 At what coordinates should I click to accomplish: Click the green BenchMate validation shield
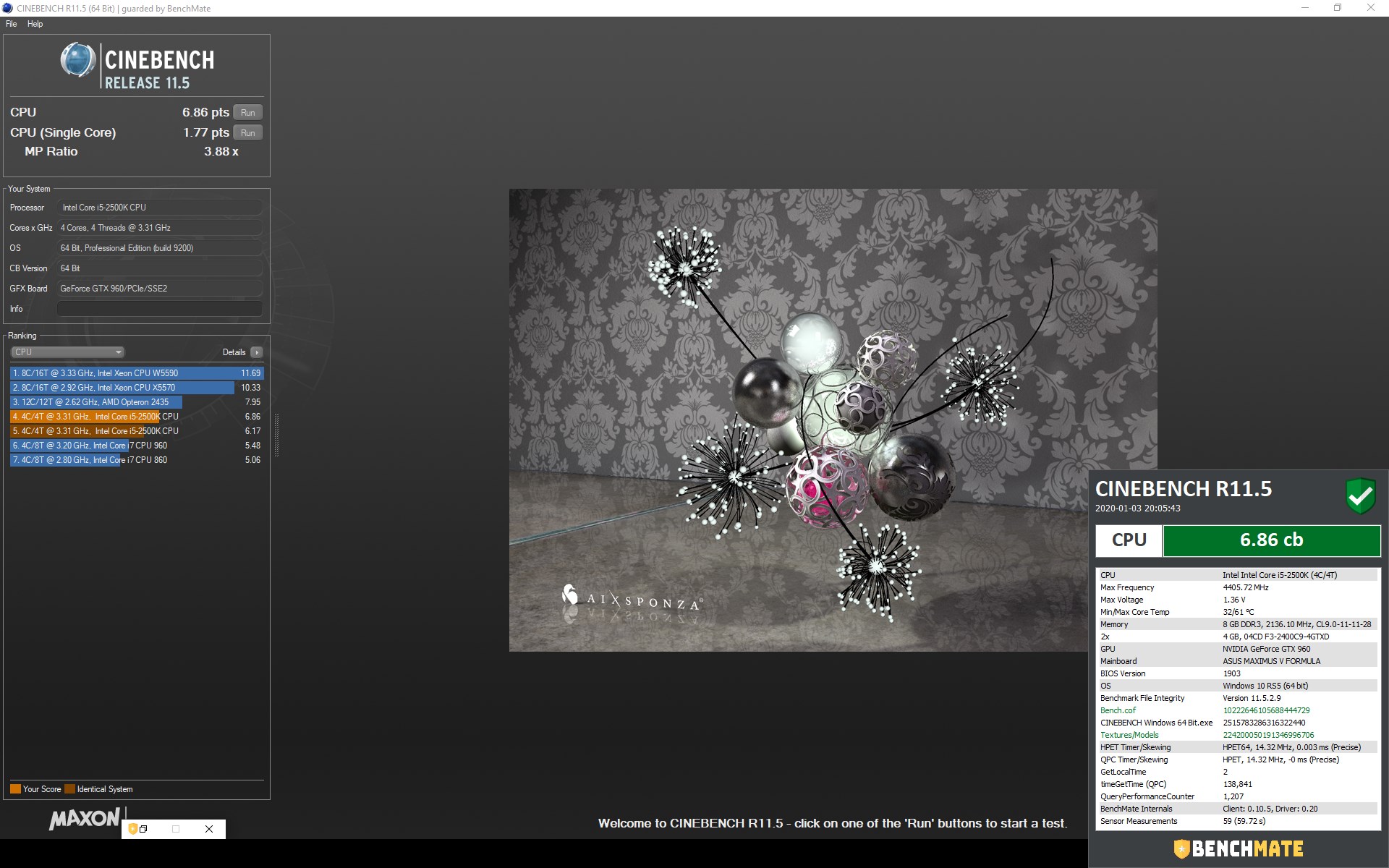click(x=1360, y=496)
